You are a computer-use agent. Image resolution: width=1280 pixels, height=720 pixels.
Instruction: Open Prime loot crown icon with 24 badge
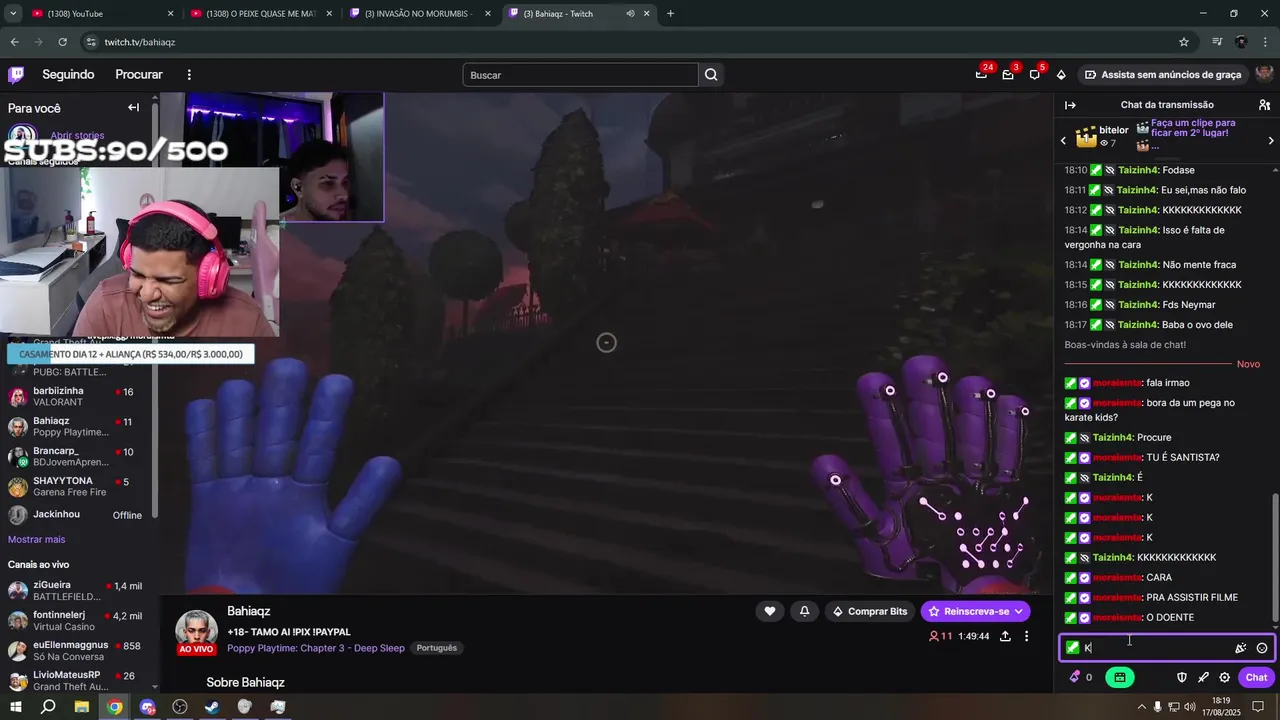[x=982, y=75]
